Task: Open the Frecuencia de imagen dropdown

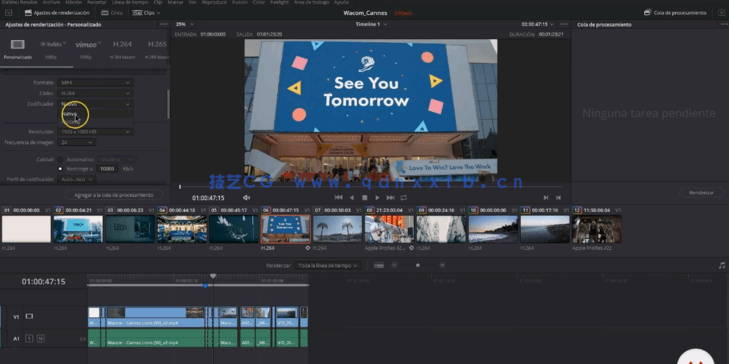Action: click(x=77, y=143)
